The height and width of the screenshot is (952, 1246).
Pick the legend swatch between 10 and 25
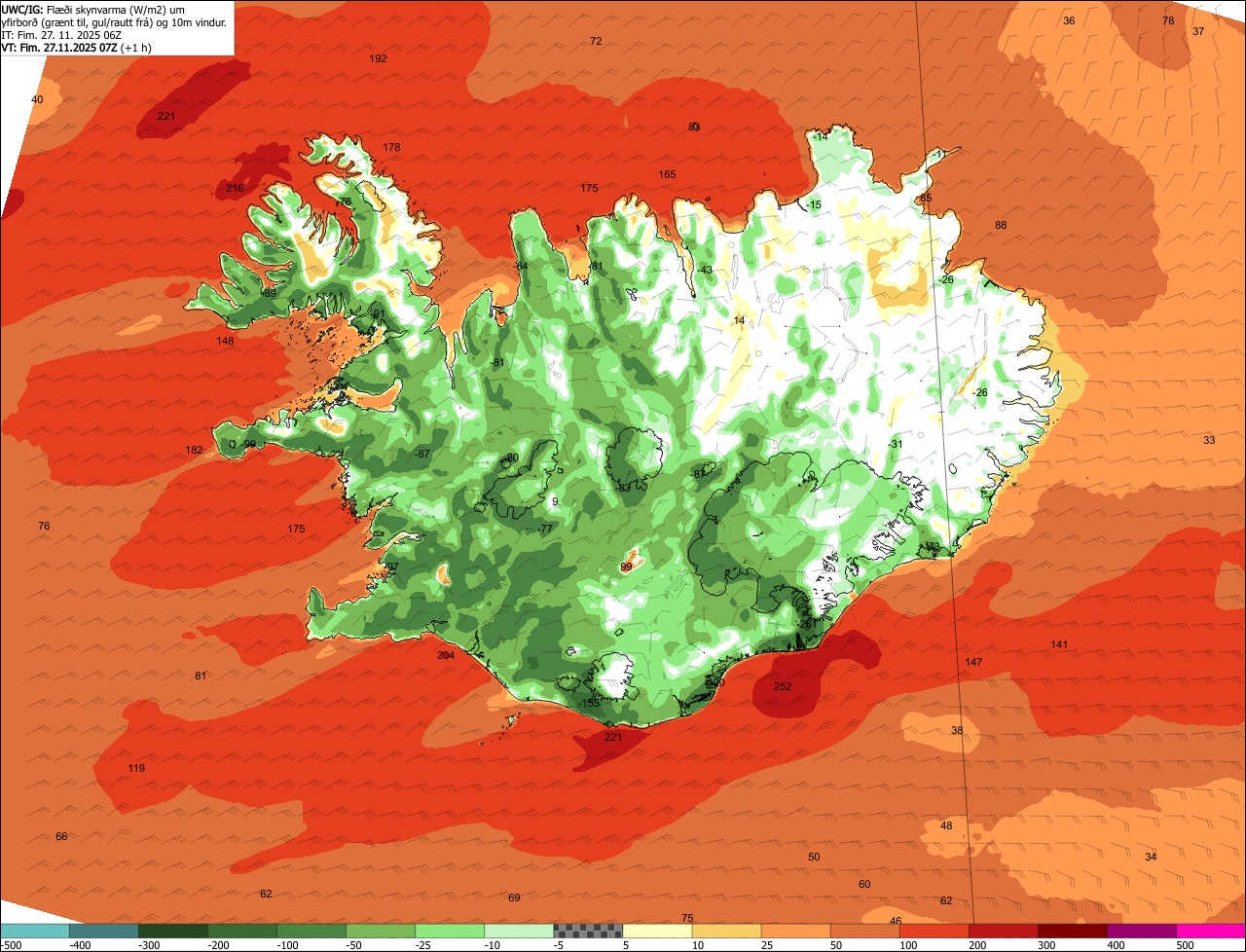pos(726,931)
